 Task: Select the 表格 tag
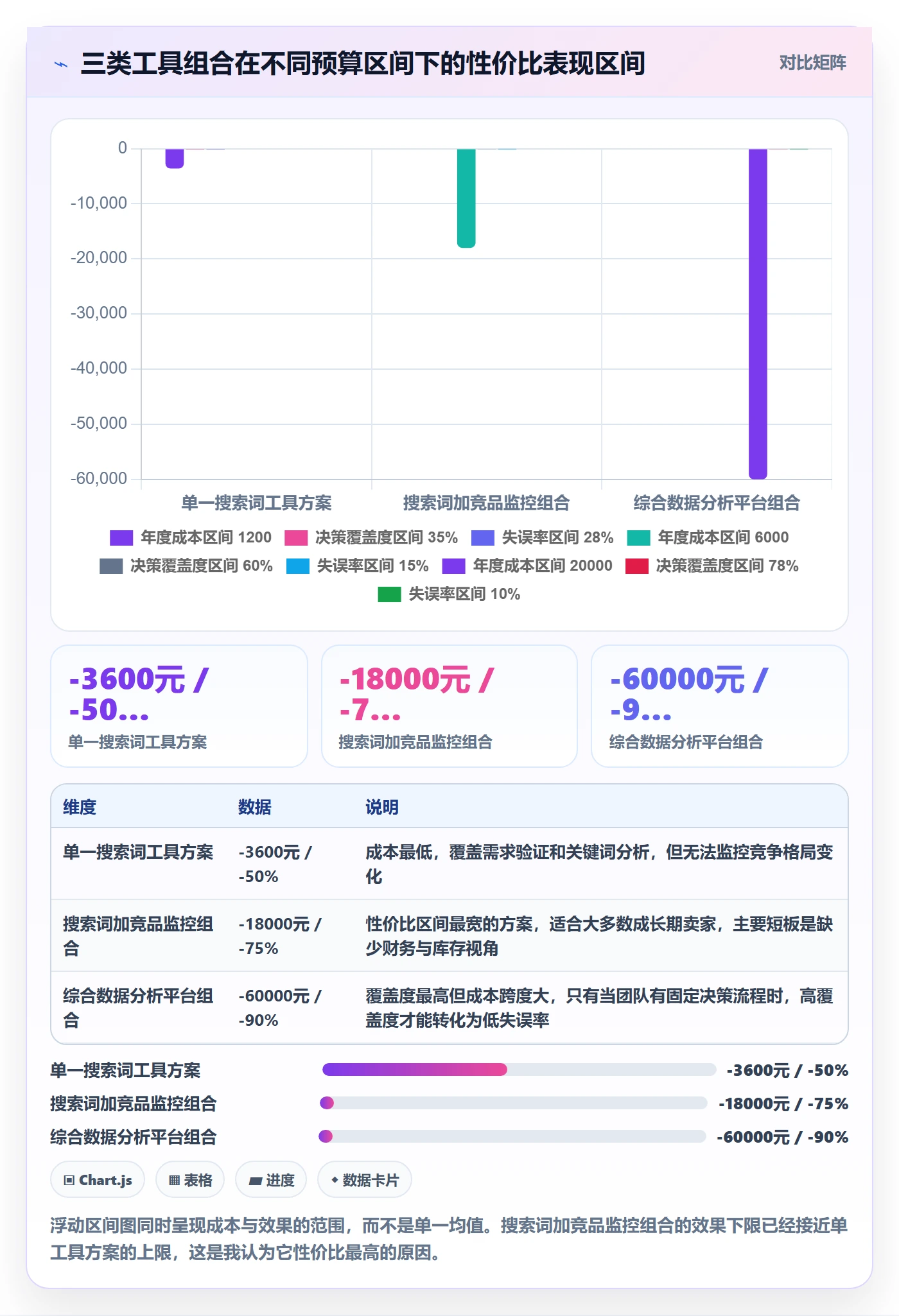coord(190,1180)
